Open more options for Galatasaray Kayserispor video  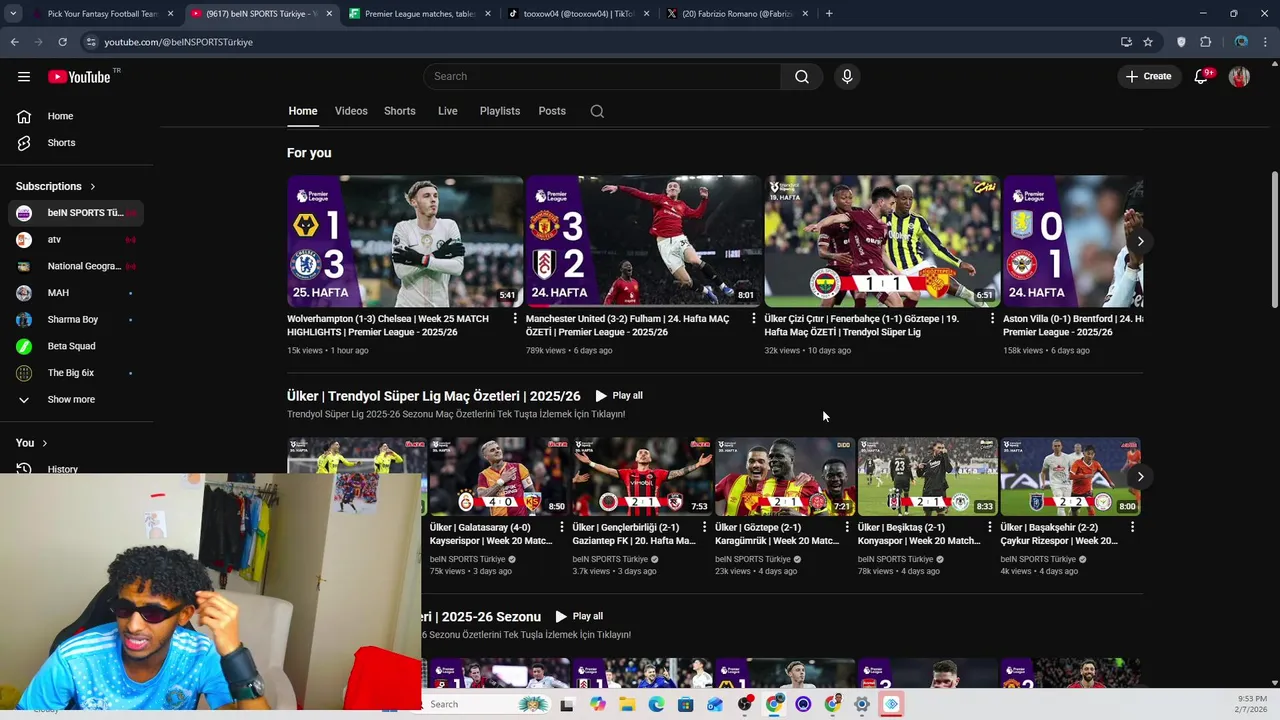pos(561,527)
